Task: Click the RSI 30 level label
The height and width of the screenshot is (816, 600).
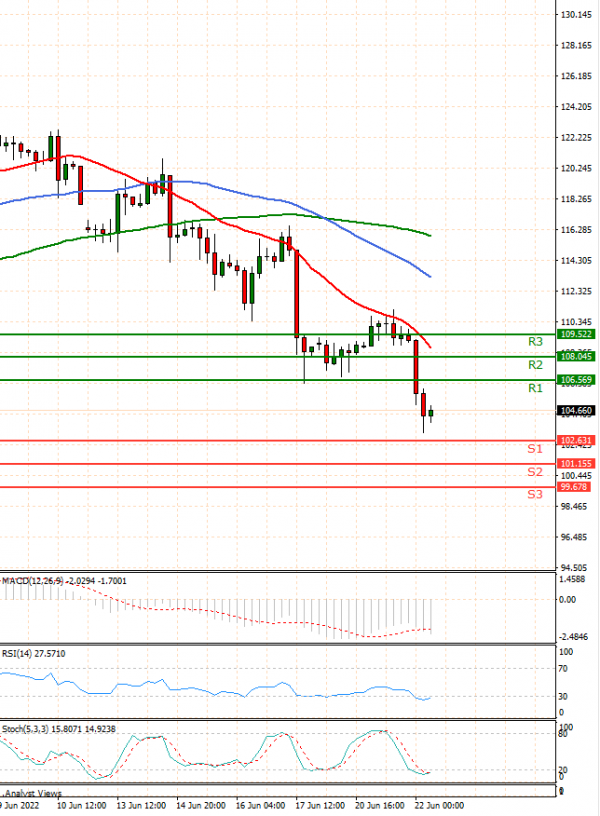Action: [563, 696]
